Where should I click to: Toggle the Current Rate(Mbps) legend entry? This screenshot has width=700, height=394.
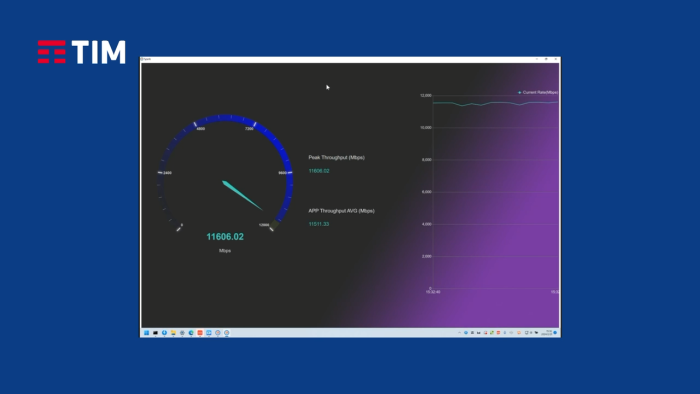(538, 92)
